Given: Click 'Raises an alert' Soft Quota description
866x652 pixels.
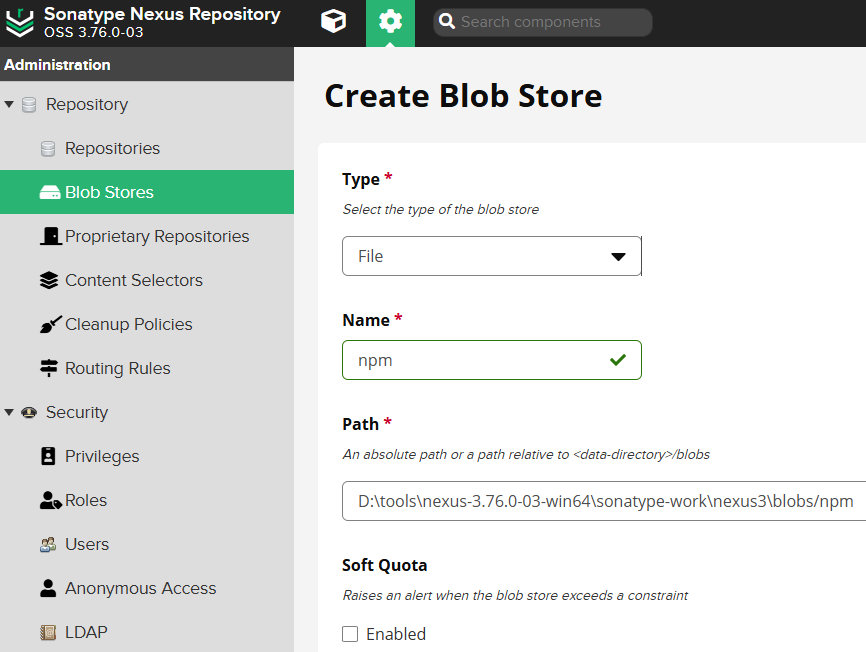Looking at the screenshot, I should (515, 595).
